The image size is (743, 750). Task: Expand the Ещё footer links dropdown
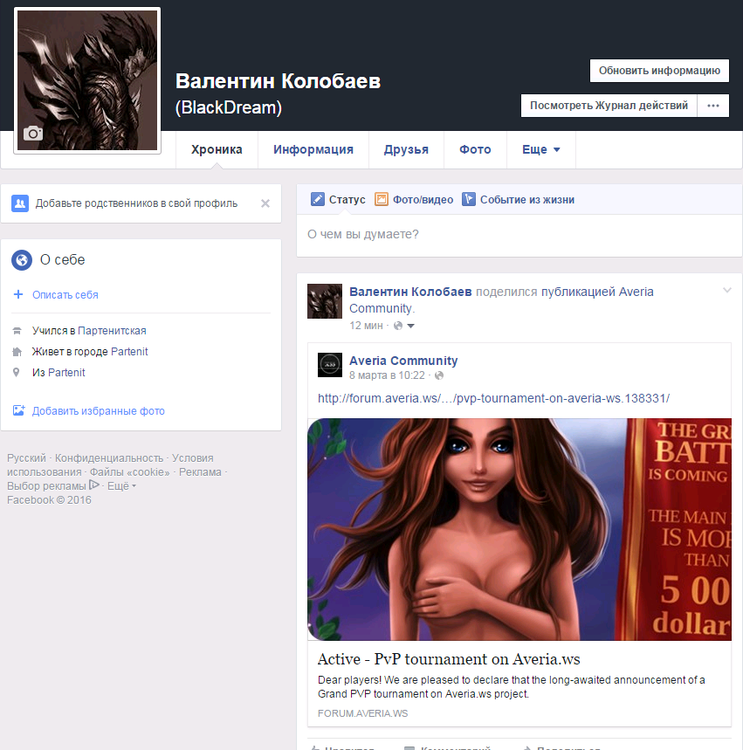[122, 486]
